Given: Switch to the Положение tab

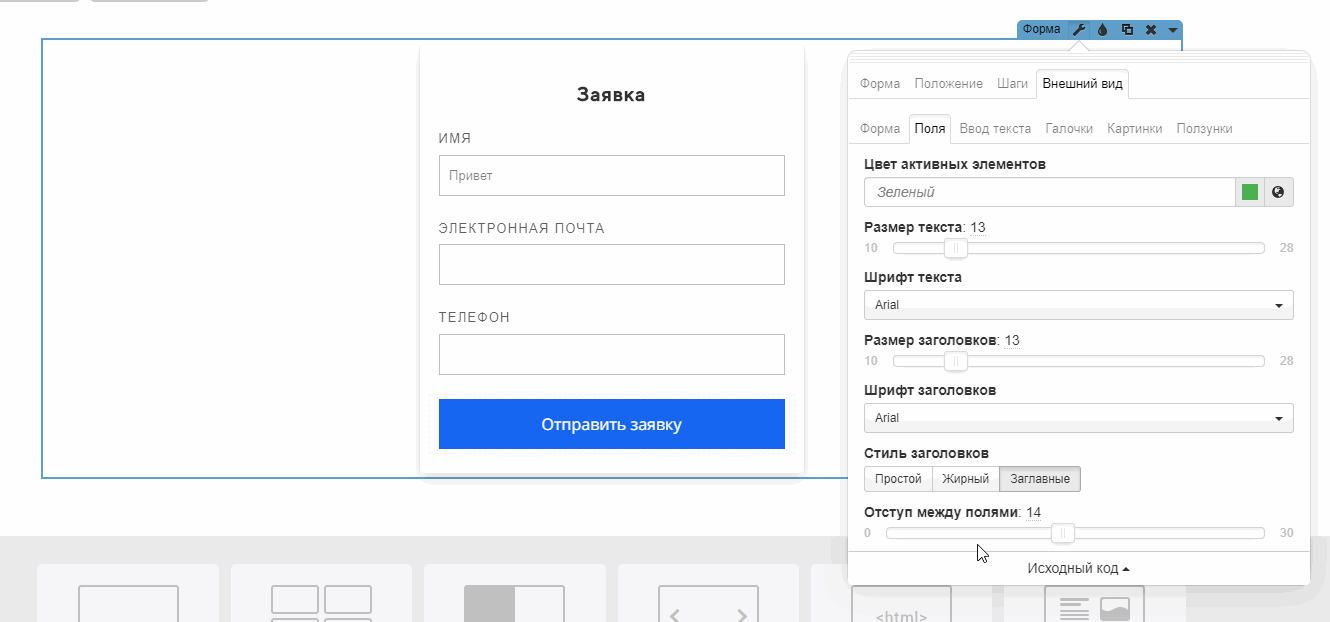Looking at the screenshot, I should [948, 84].
